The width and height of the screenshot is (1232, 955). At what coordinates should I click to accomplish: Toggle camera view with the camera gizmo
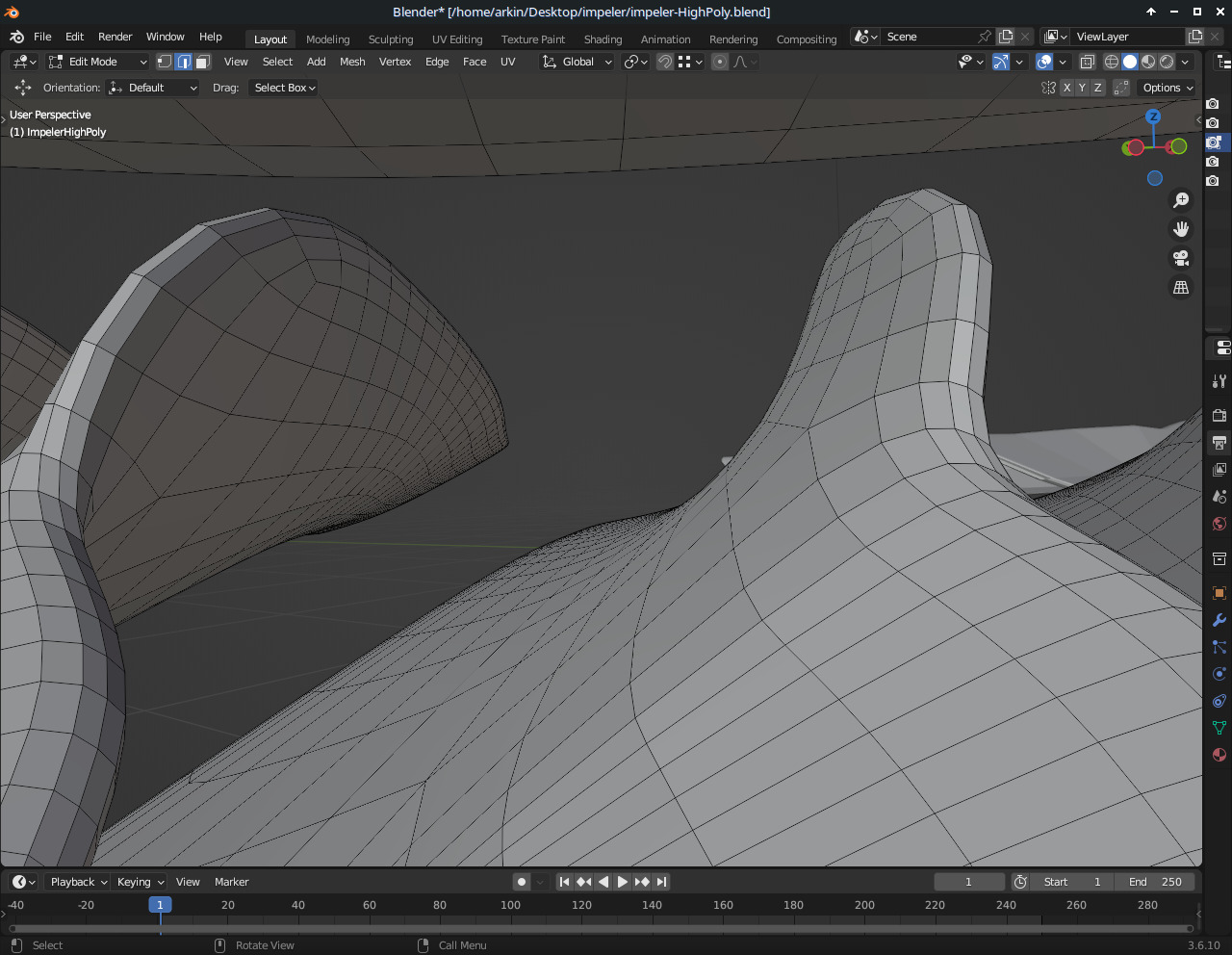point(1181,258)
